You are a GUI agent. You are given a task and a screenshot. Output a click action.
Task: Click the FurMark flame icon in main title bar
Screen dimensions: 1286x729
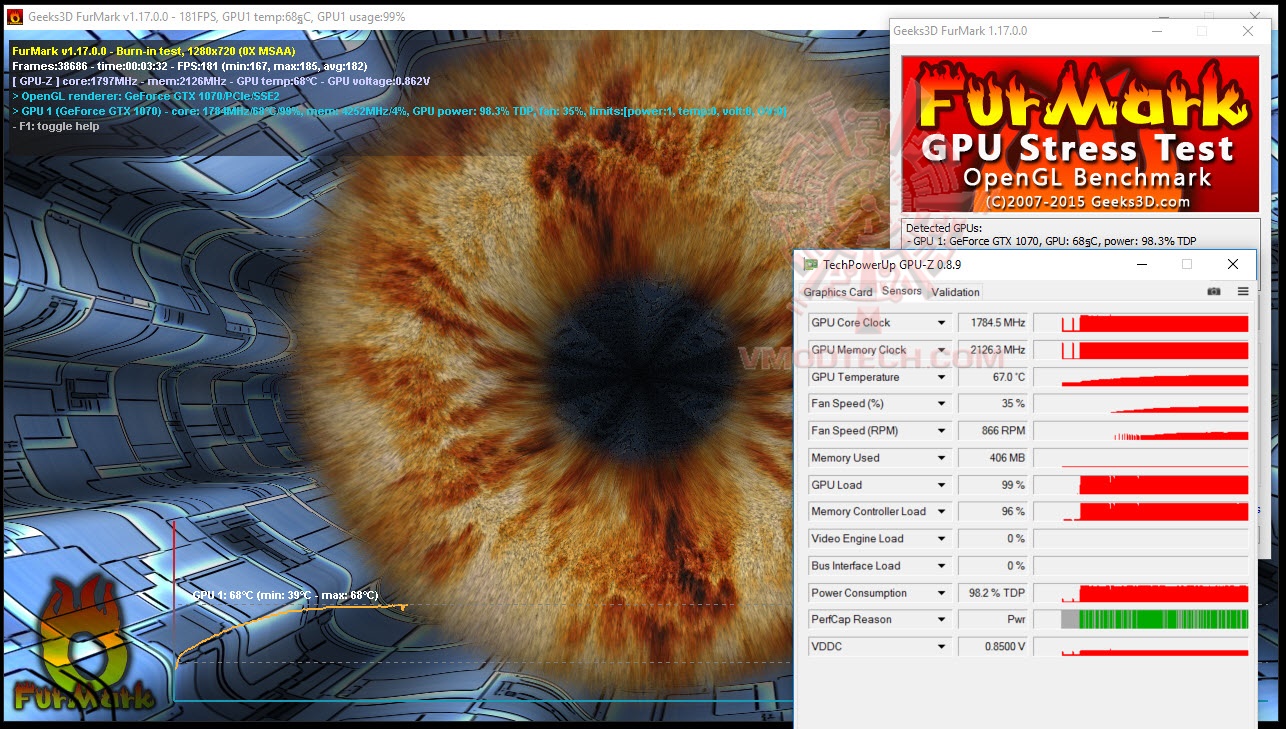click(14, 17)
